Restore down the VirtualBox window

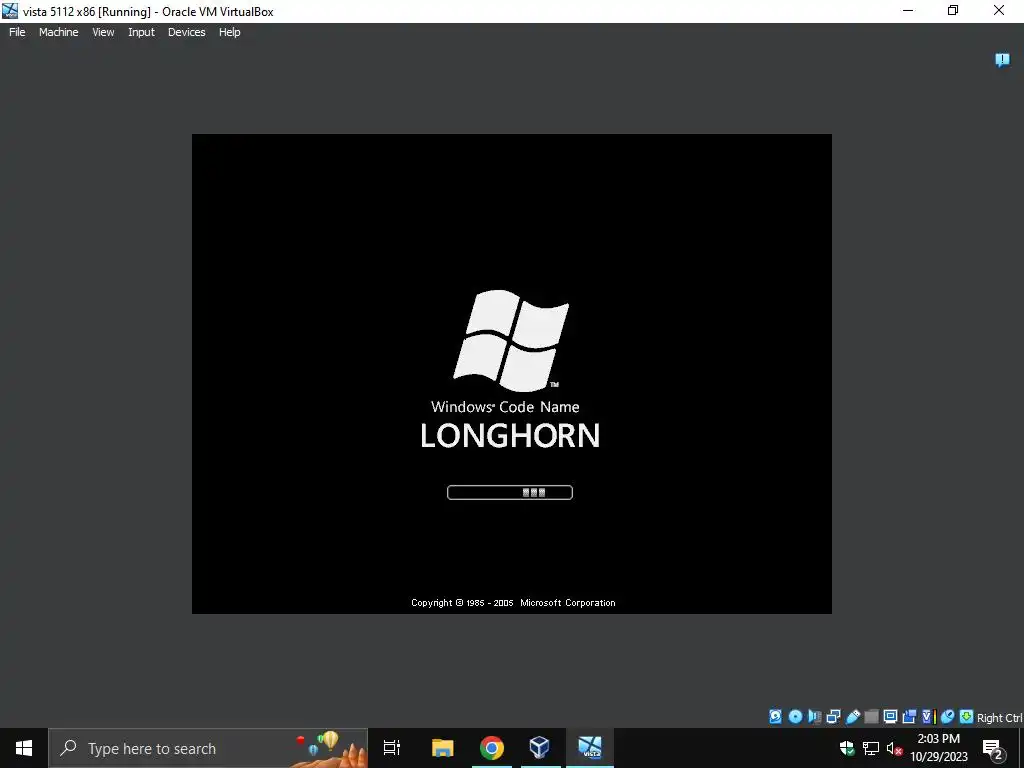[x=953, y=10]
